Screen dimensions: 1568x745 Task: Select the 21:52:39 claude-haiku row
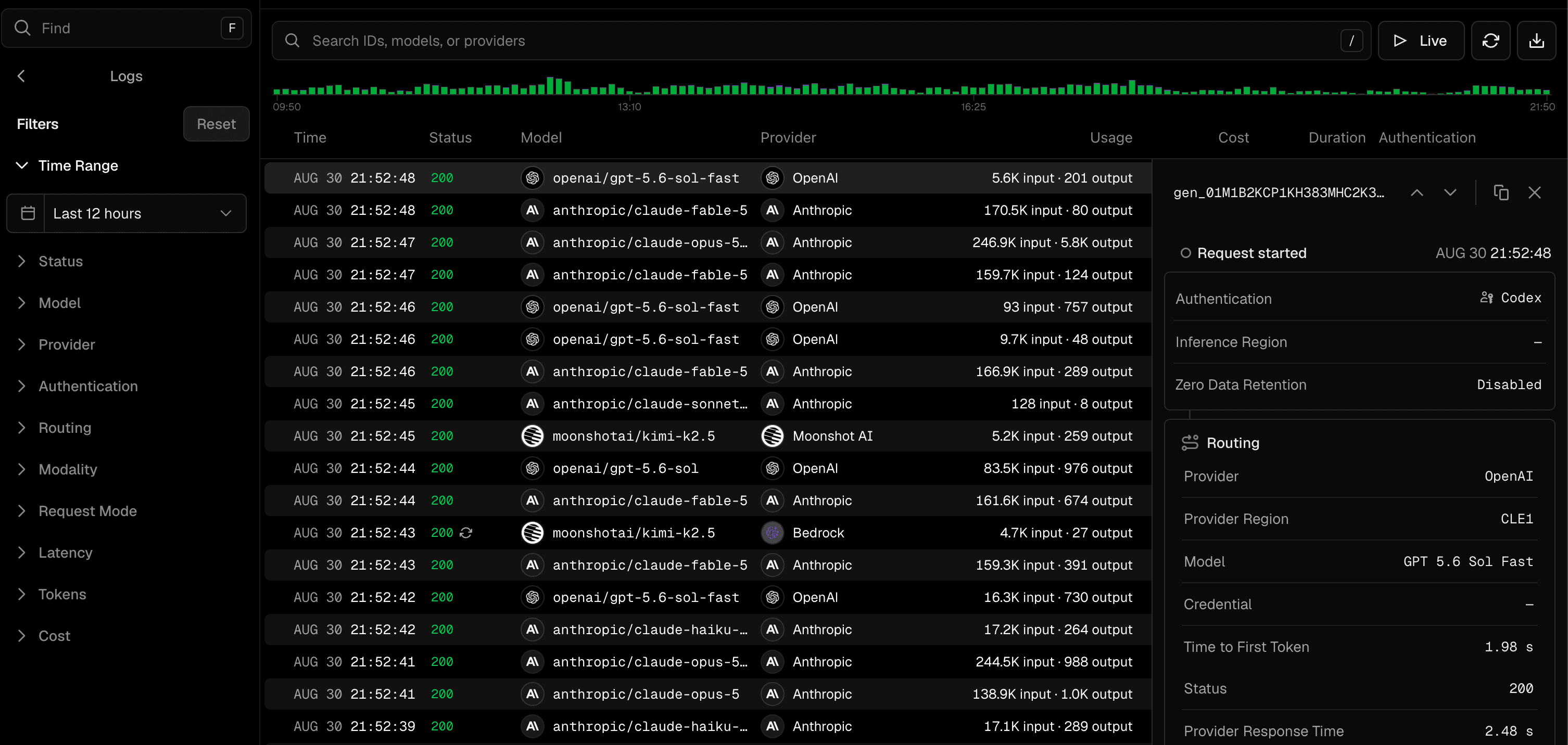click(707, 726)
